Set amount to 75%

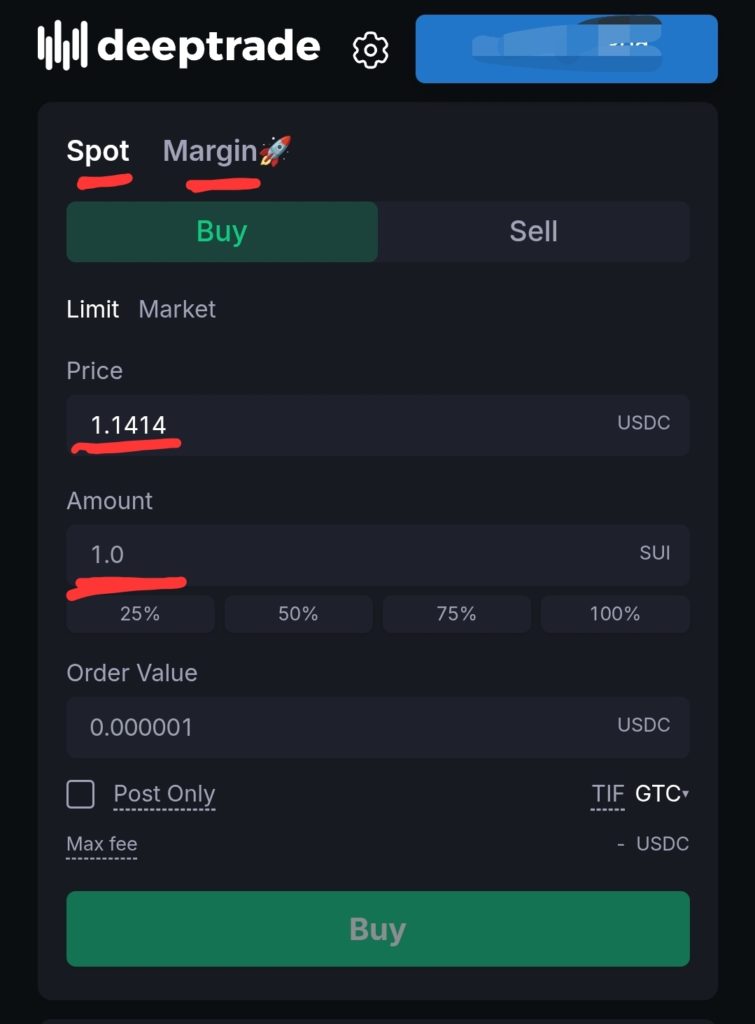click(456, 614)
